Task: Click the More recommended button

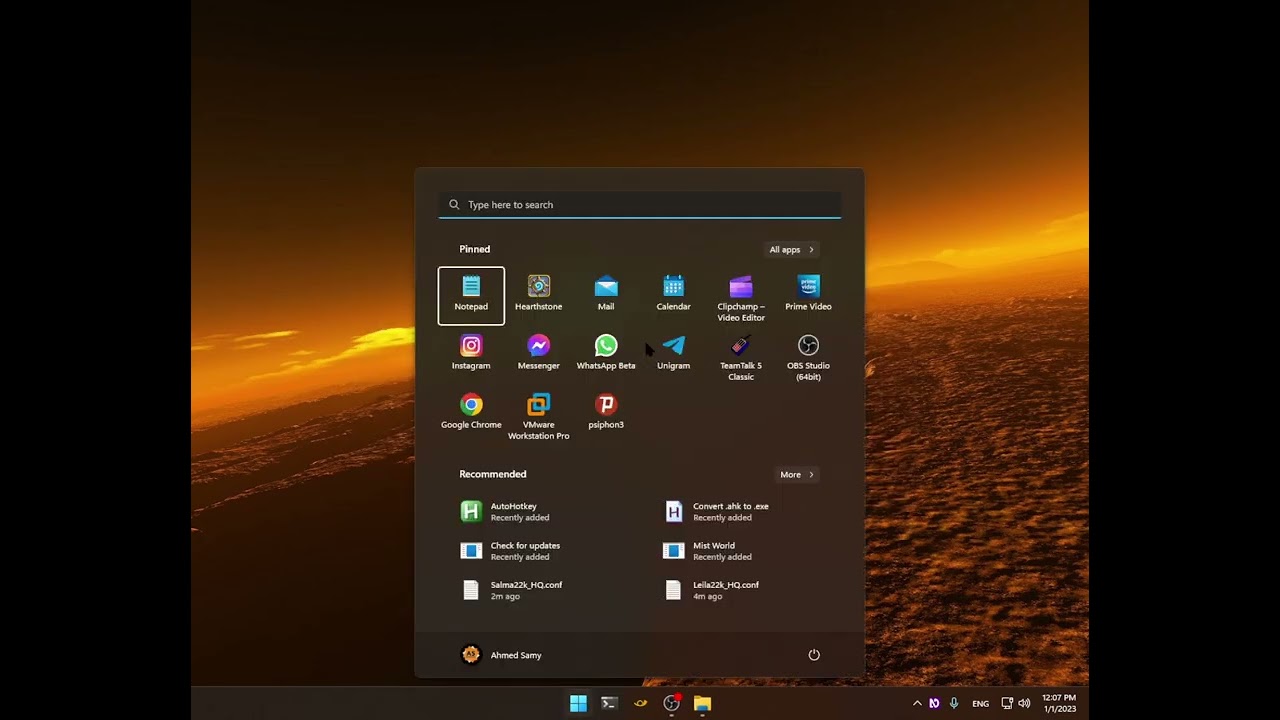Action: (x=797, y=474)
